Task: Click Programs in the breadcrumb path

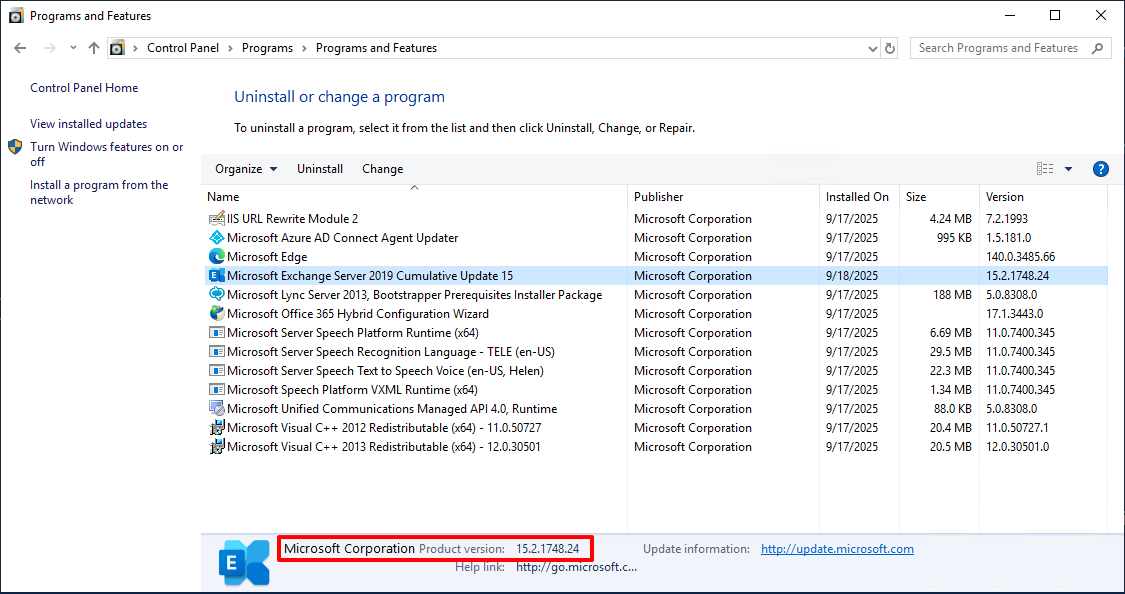Action: [268, 48]
